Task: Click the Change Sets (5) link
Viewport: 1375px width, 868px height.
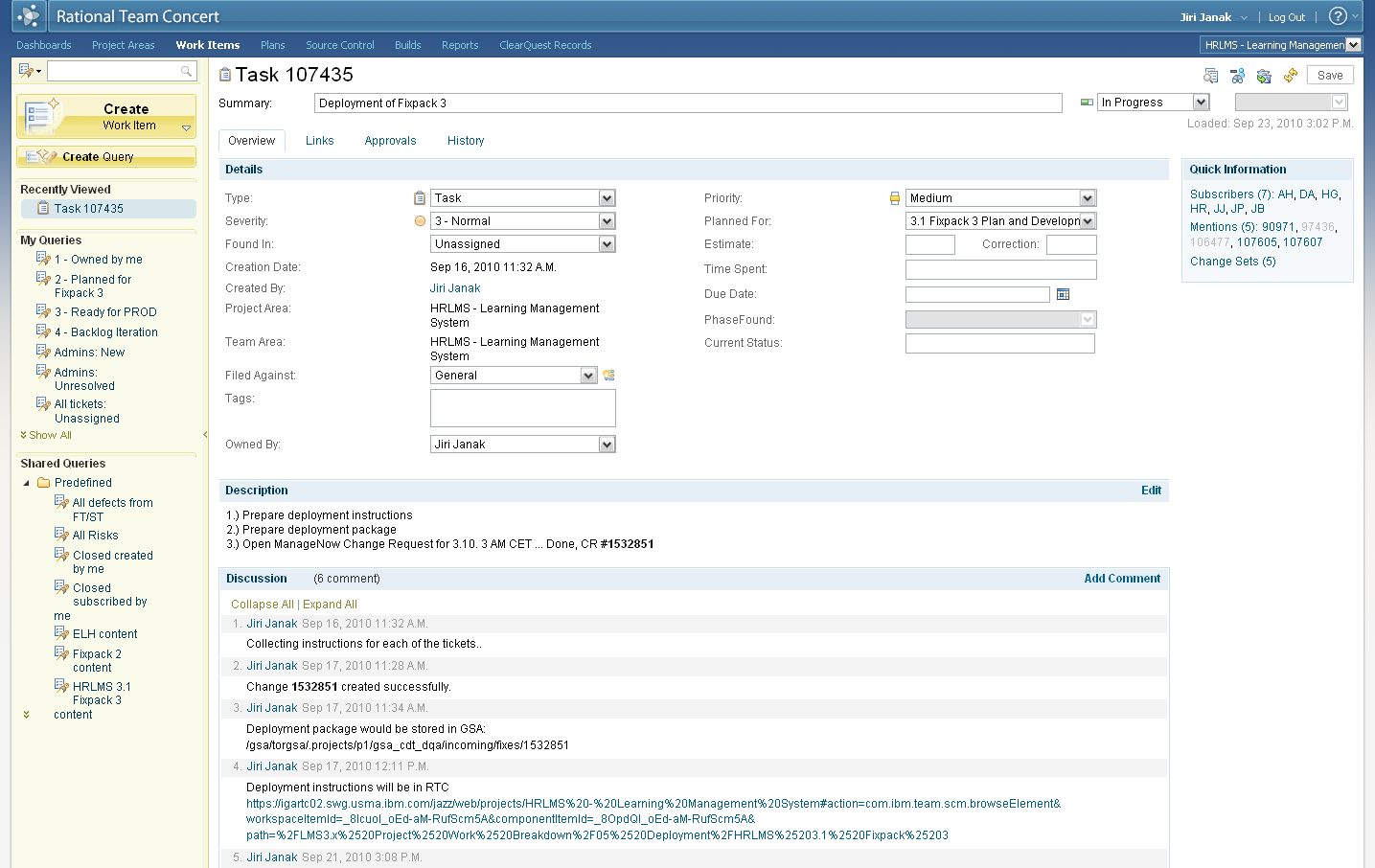Action: pyautogui.click(x=1233, y=262)
